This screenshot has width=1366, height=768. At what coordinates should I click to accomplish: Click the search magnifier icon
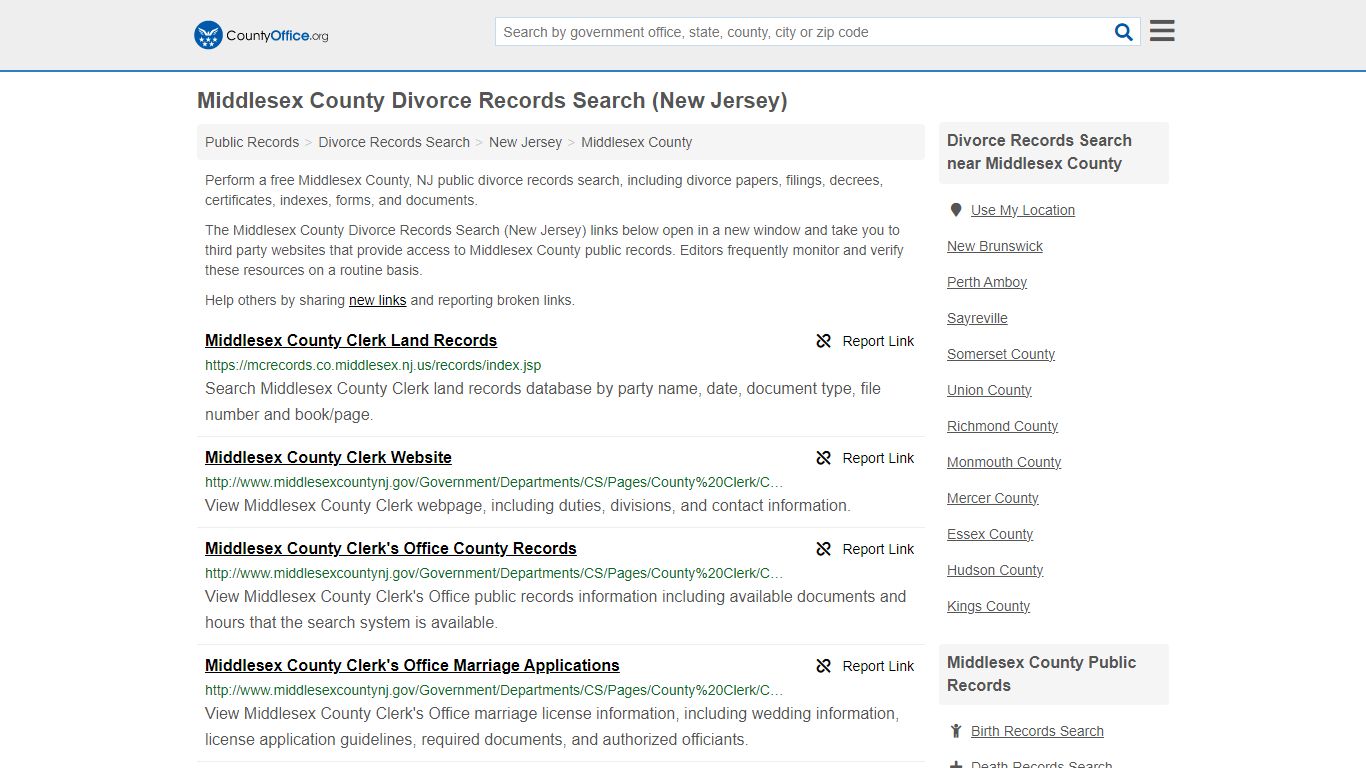point(1124,32)
